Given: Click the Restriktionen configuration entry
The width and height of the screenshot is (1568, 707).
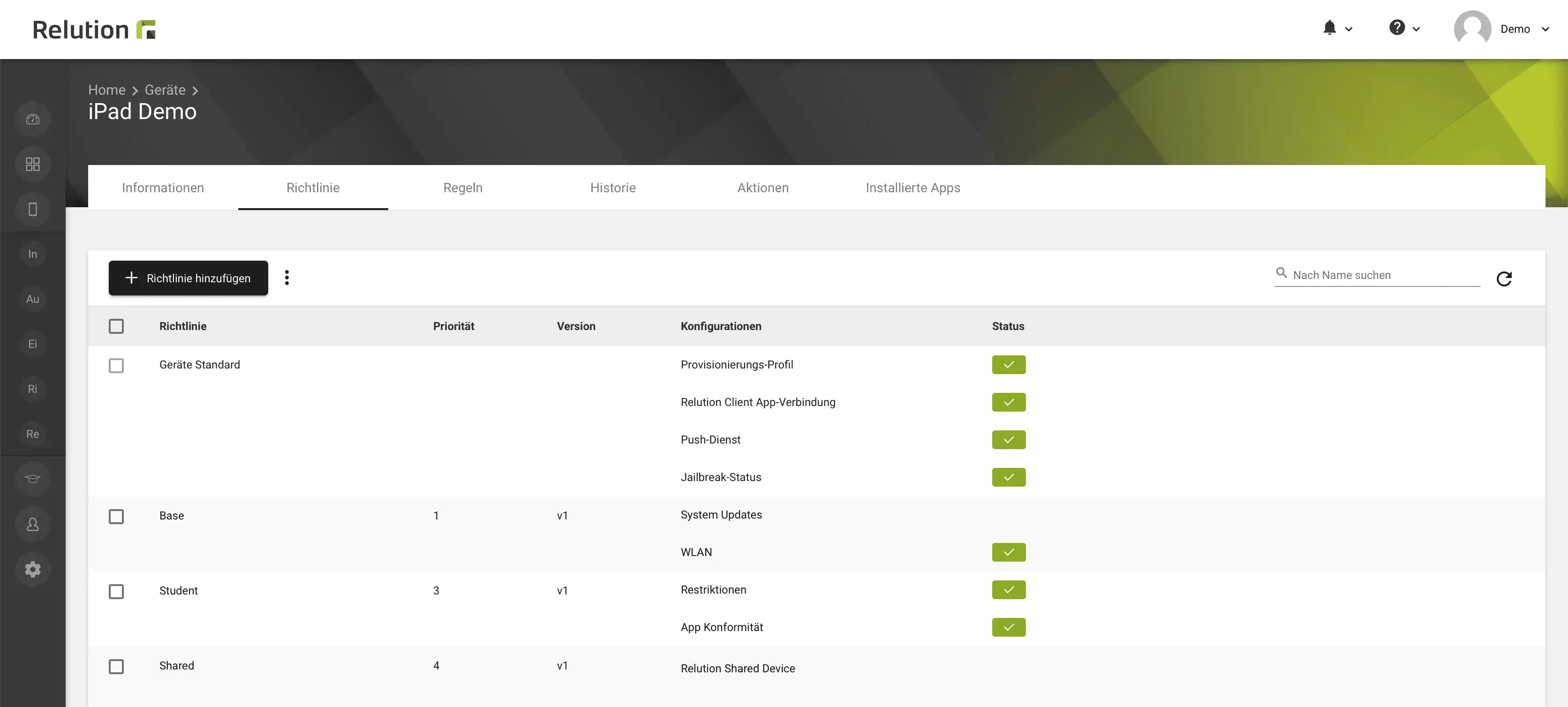Looking at the screenshot, I should [713, 590].
